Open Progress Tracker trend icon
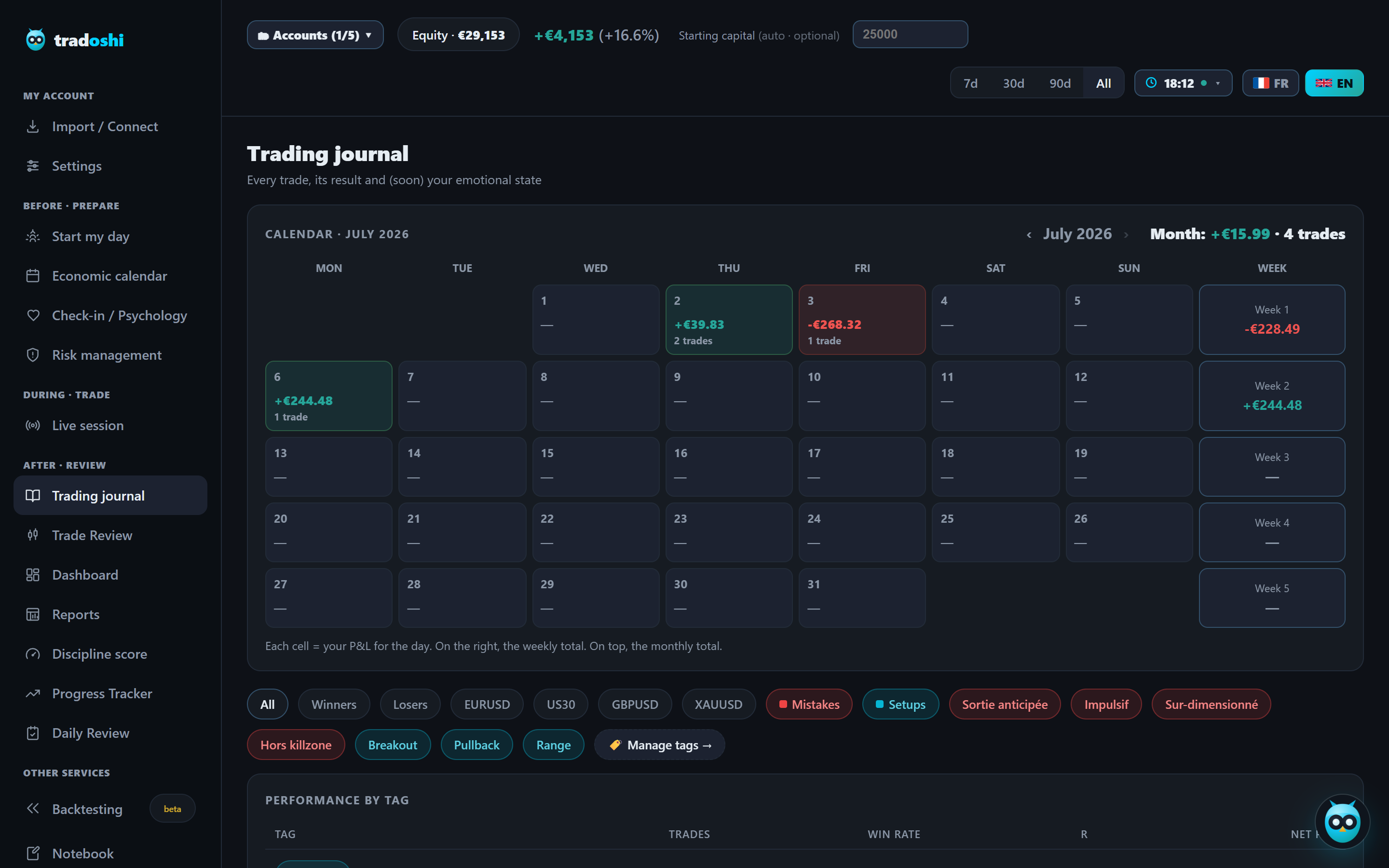Screen dimensions: 1389x868 [33, 693]
